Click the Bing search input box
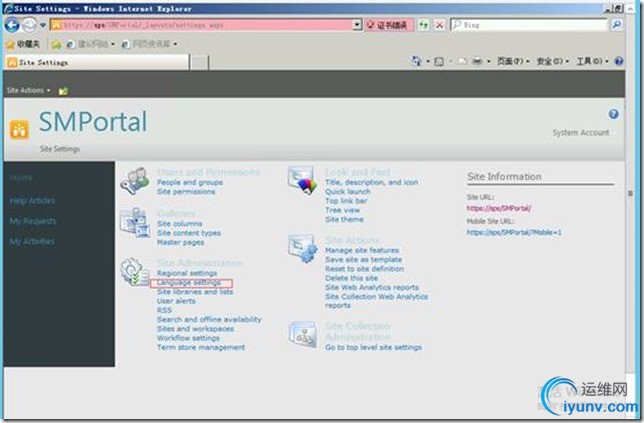 (529, 25)
